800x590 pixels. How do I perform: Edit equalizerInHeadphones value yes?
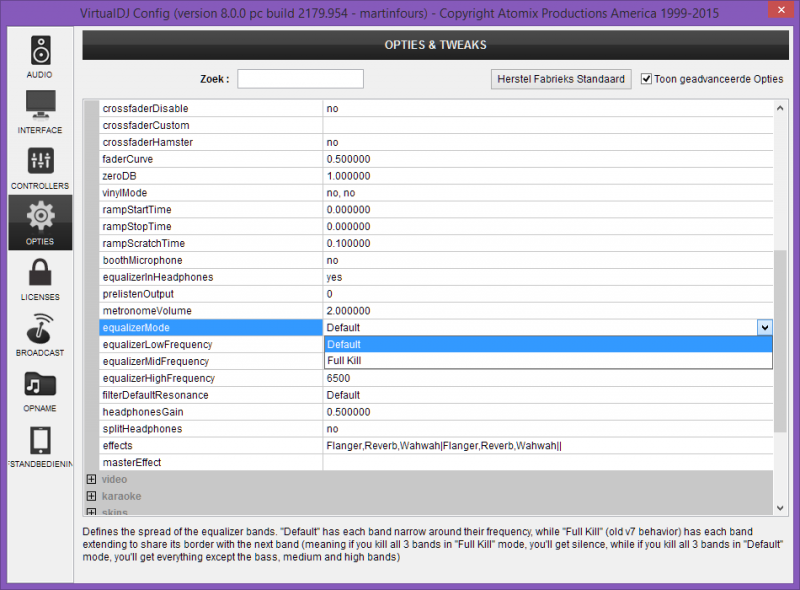(x=548, y=277)
